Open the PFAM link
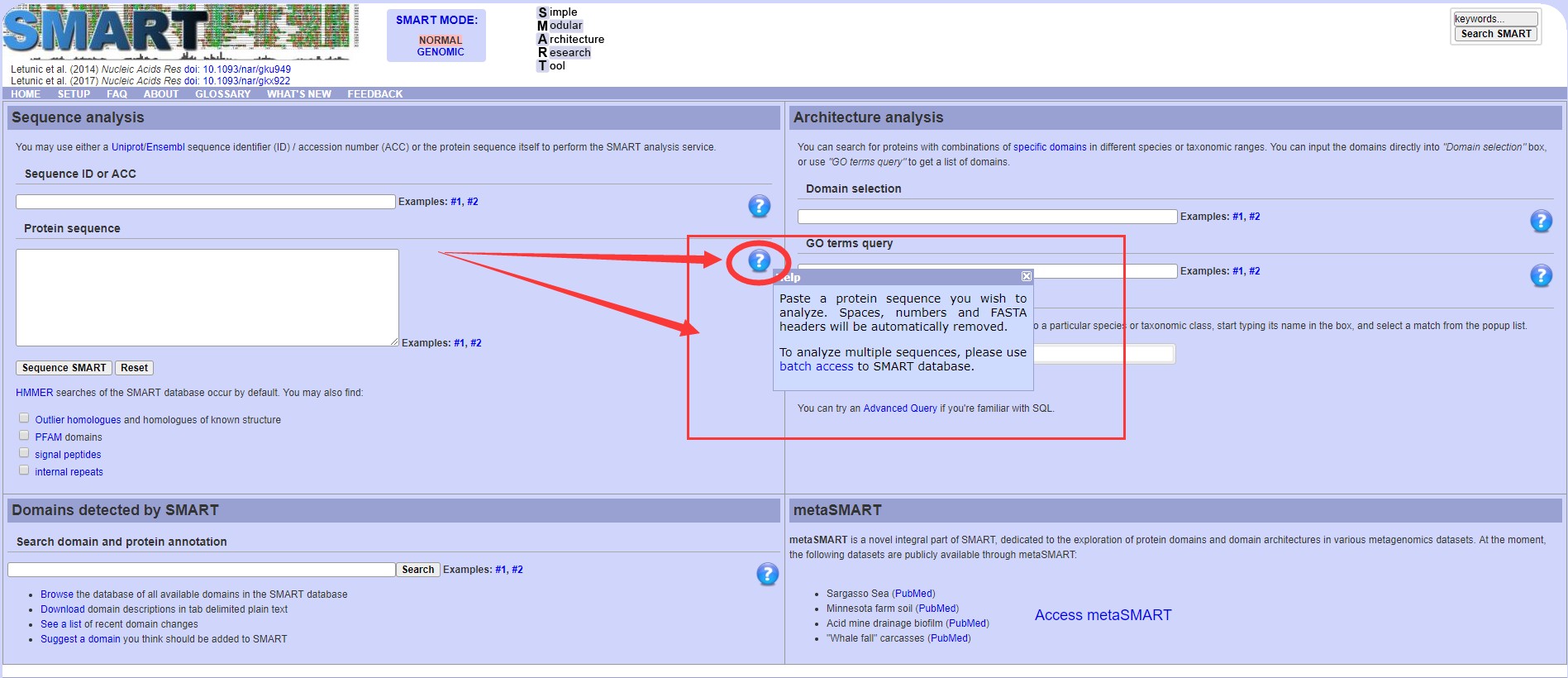This screenshot has height=678, width=1568. (48, 437)
